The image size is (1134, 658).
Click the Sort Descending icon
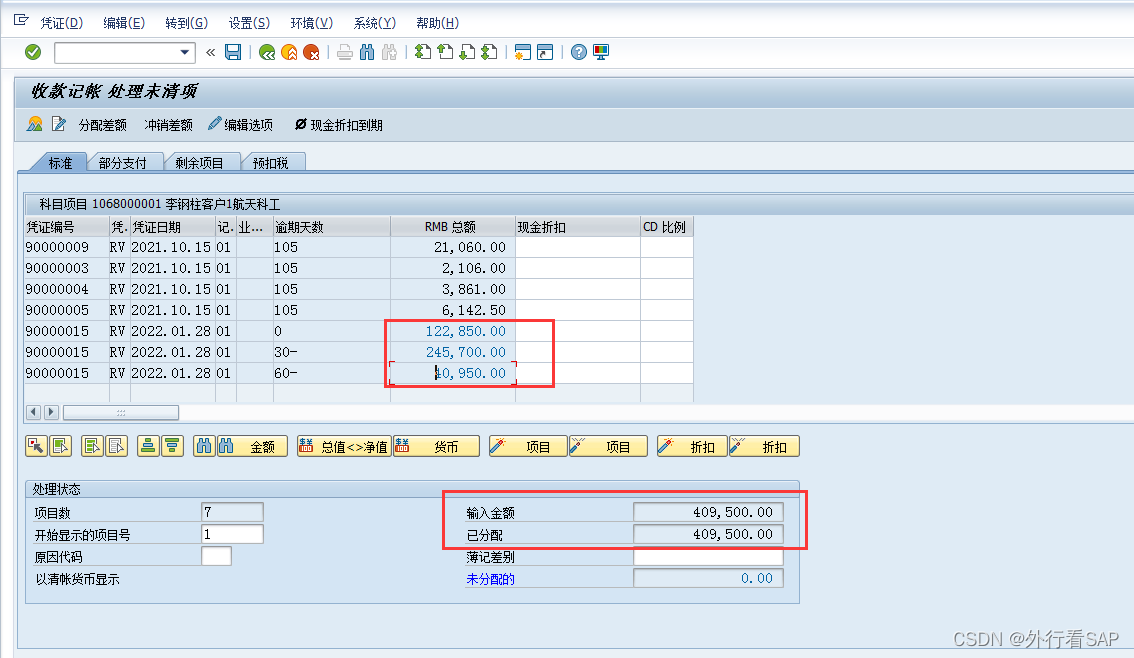[172, 446]
